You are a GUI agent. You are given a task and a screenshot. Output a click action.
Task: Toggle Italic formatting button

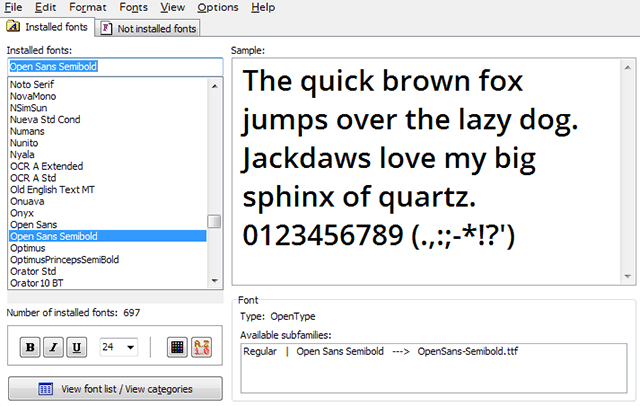(53, 347)
